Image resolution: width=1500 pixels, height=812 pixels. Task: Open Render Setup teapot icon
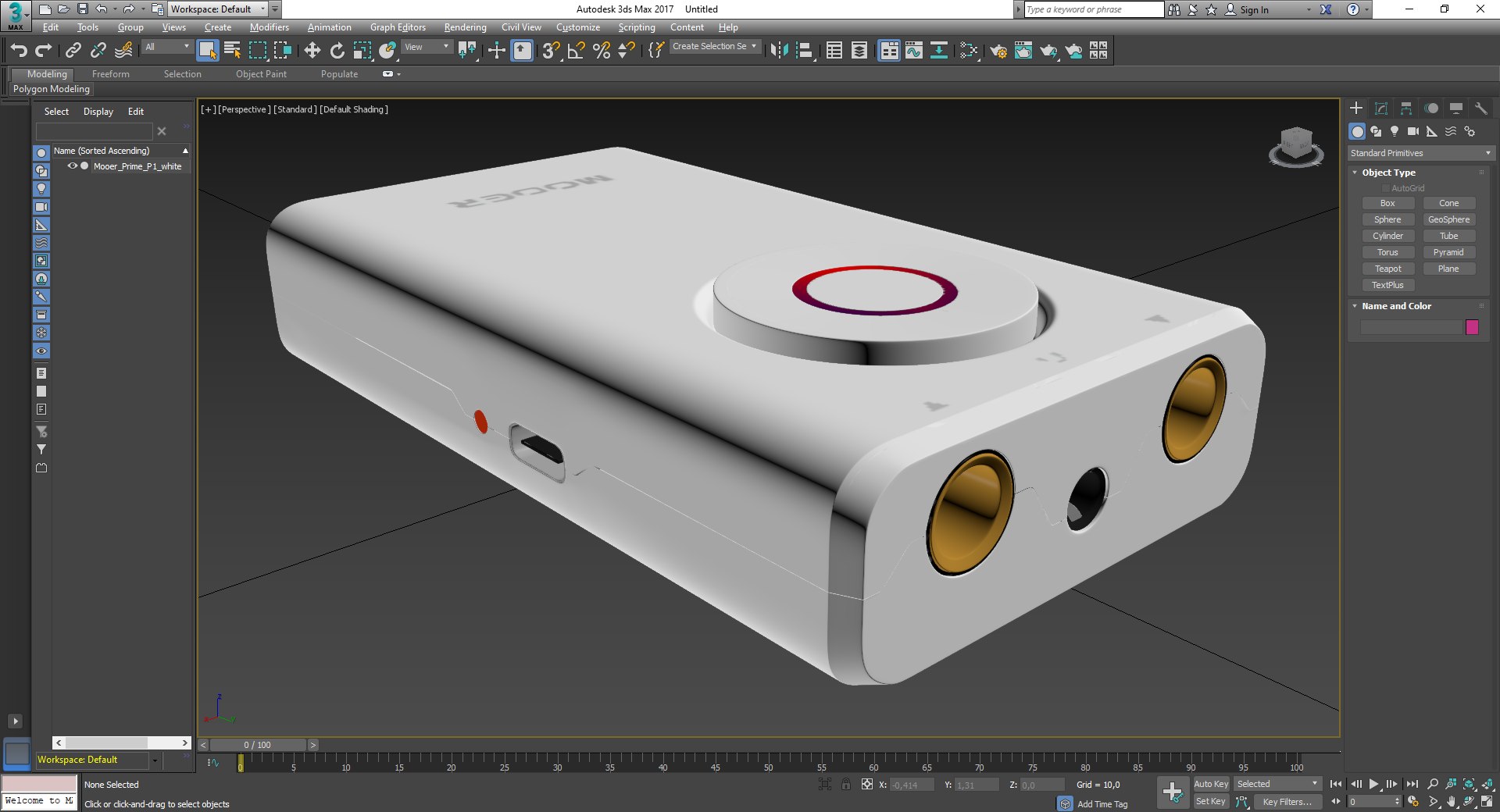coord(998,51)
